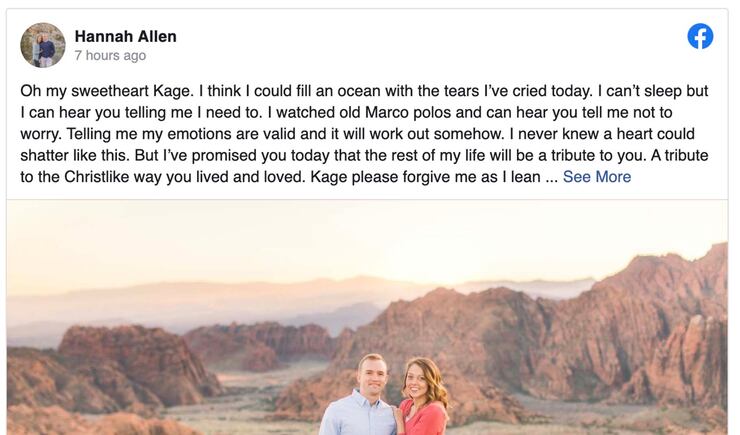Click the rock formation at photo left
Image resolution: width=740 pixels, height=435 pixels.
110,365
